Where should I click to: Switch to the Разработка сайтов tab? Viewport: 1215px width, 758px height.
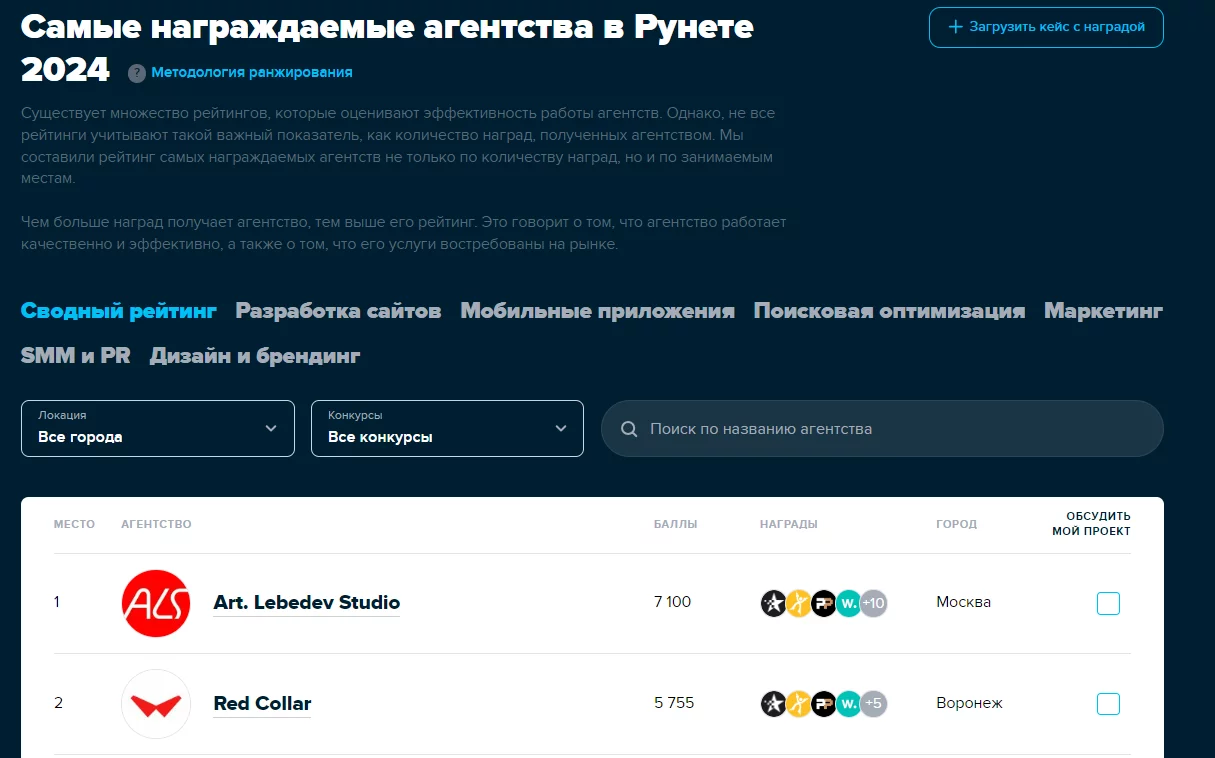338,311
